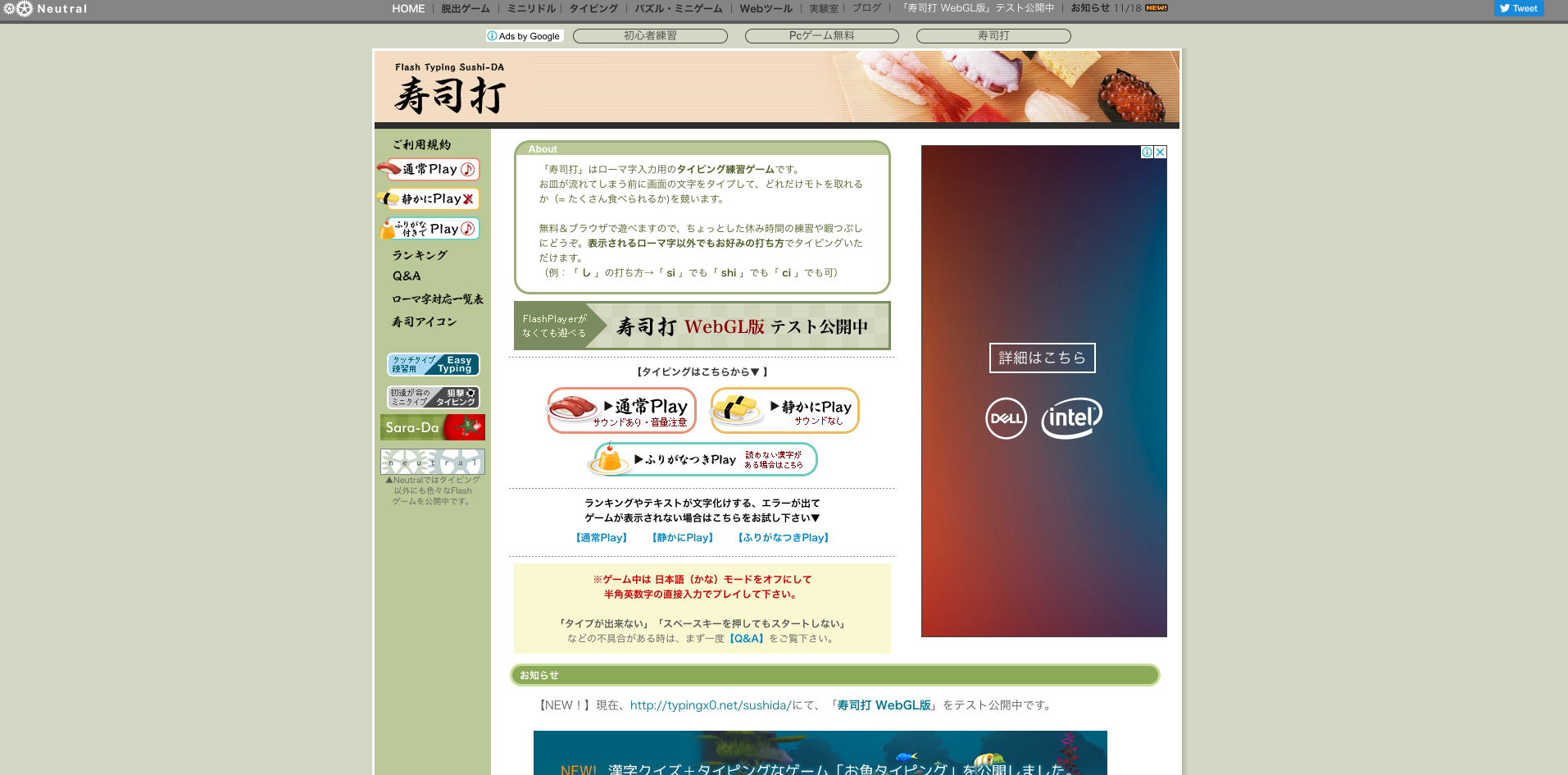The height and width of the screenshot is (775, 1568).
Task: Click the sidebar 静かにPlay muted button
Action: click(429, 199)
